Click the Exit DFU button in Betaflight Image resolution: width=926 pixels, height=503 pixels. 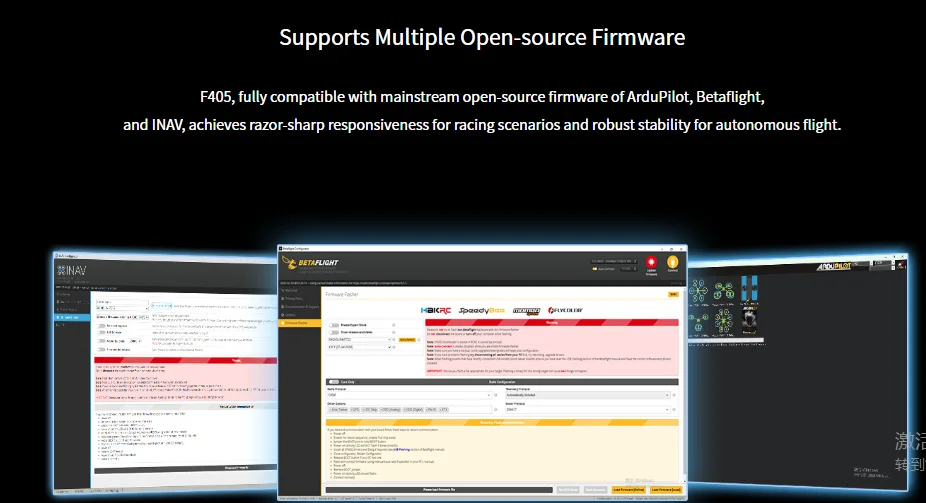(568, 489)
